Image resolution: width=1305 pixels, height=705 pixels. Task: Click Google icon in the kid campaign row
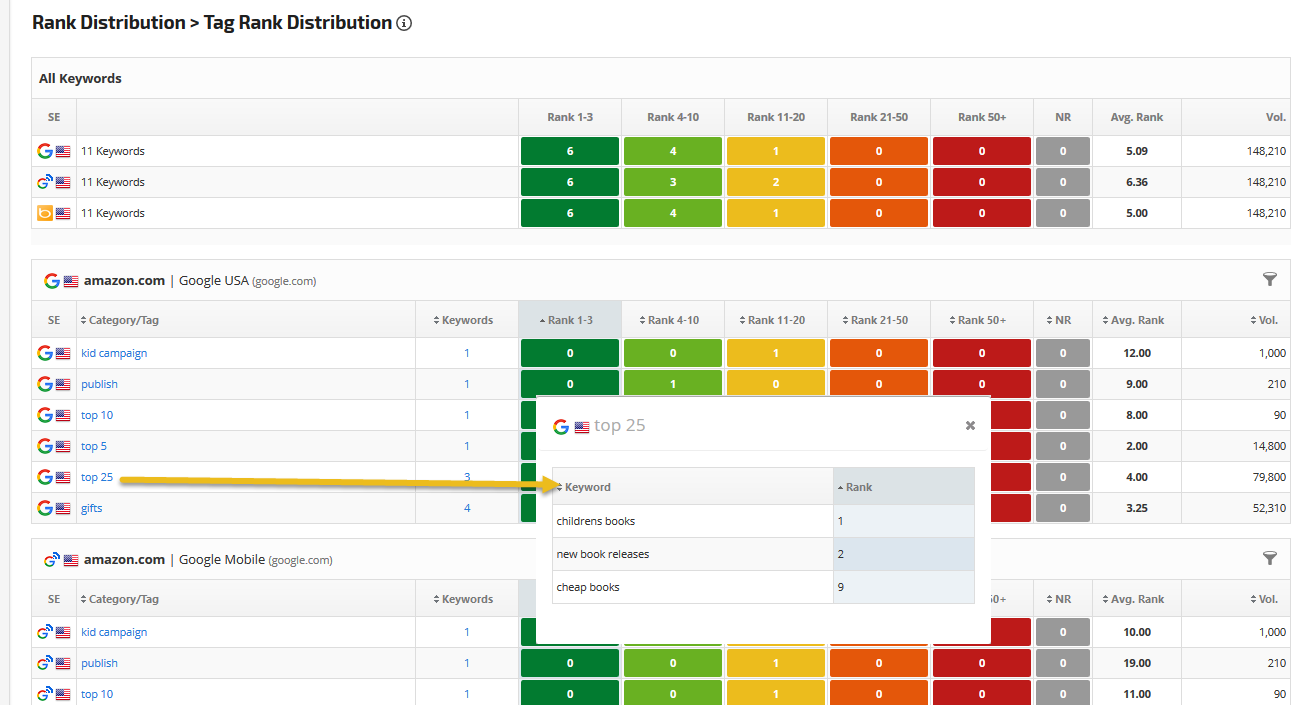pyautogui.click(x=45, y=353)
